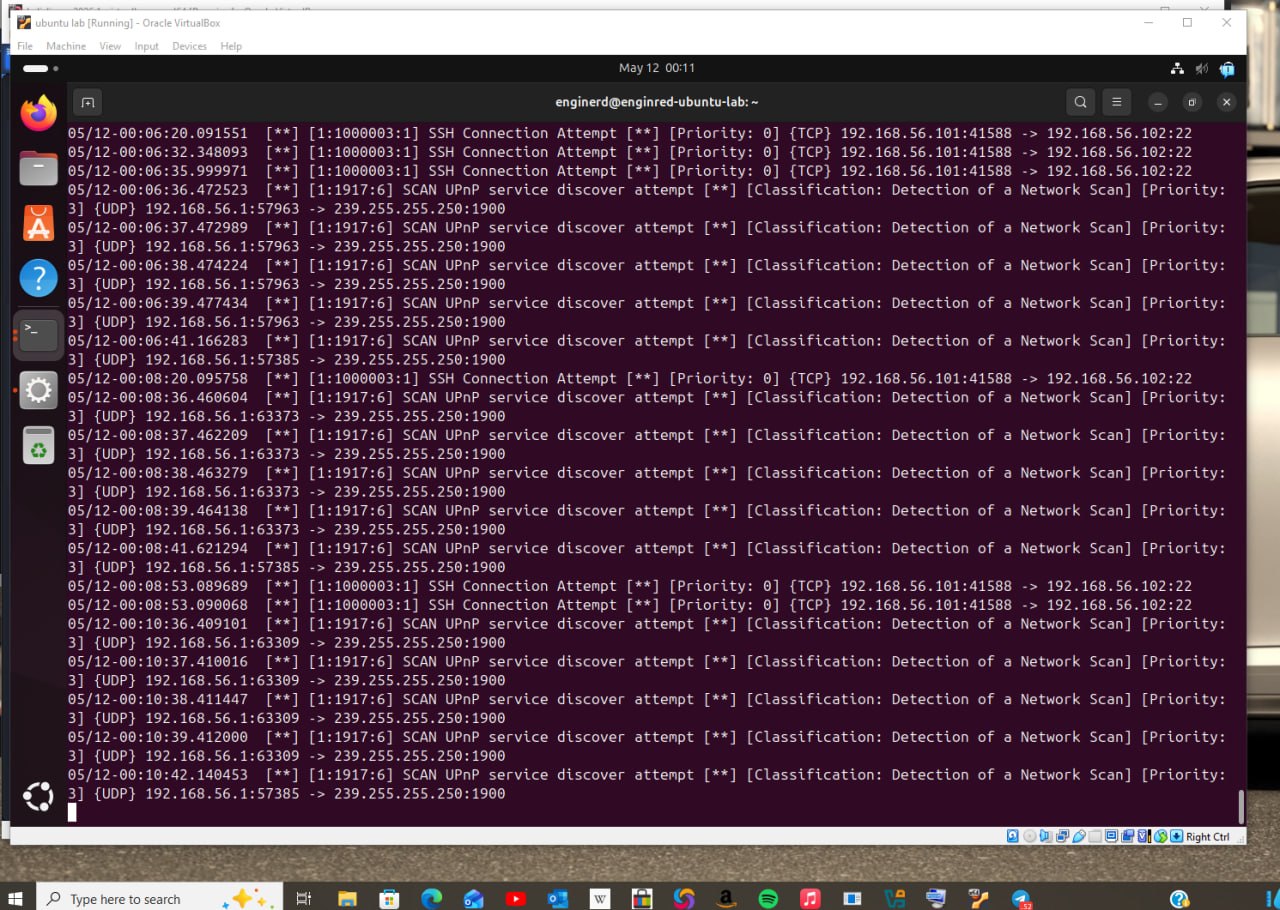
Task: Click the Right Ctrl host key label
Action: point(1208,837)
